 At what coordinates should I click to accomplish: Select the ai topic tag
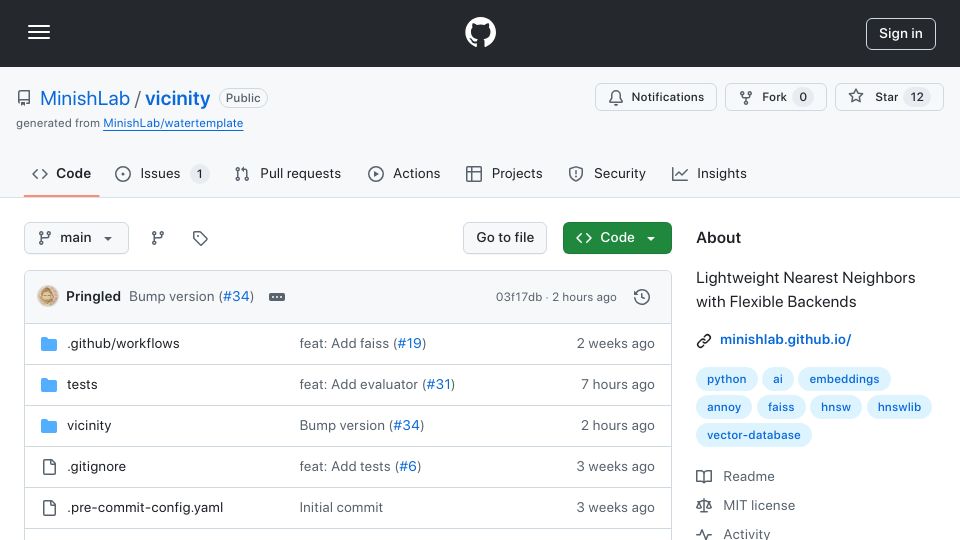(x=778, y=379)
